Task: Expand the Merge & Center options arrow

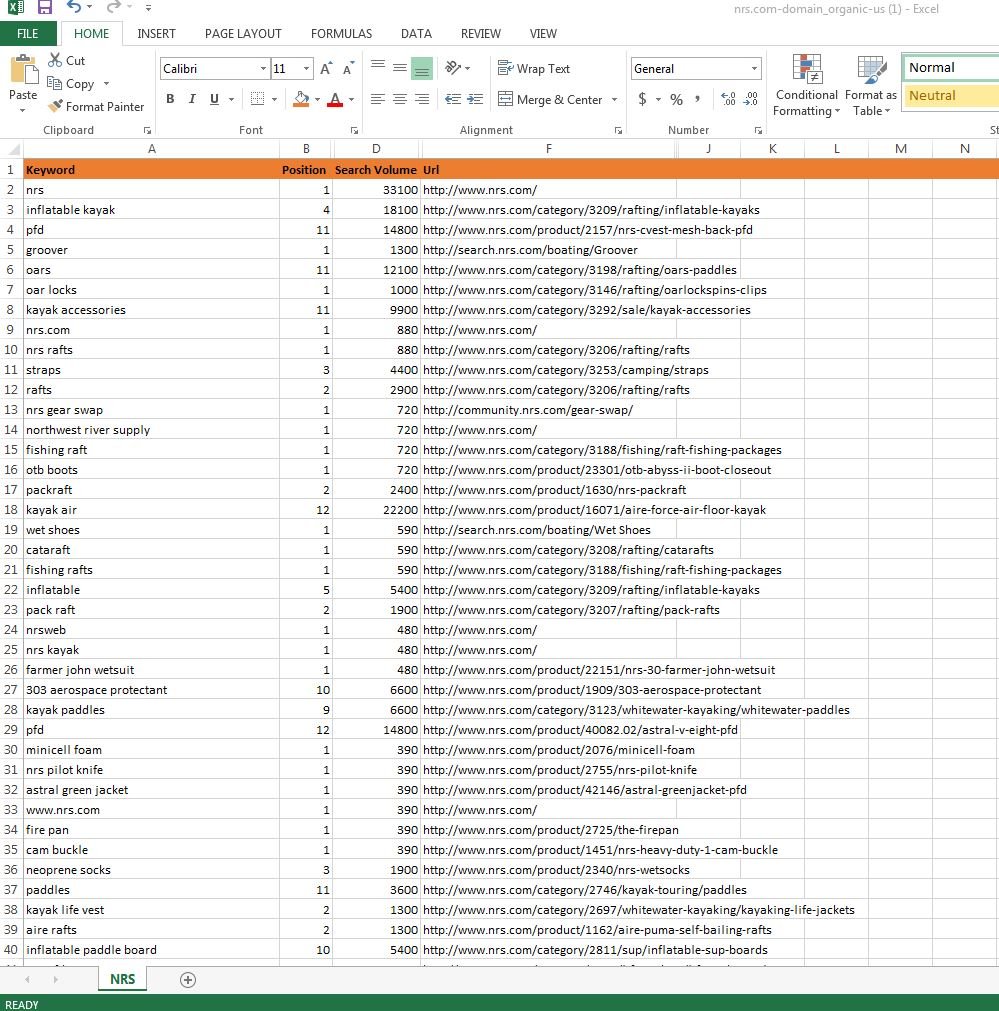Action: pyautogui.click(x=614, y=99)
